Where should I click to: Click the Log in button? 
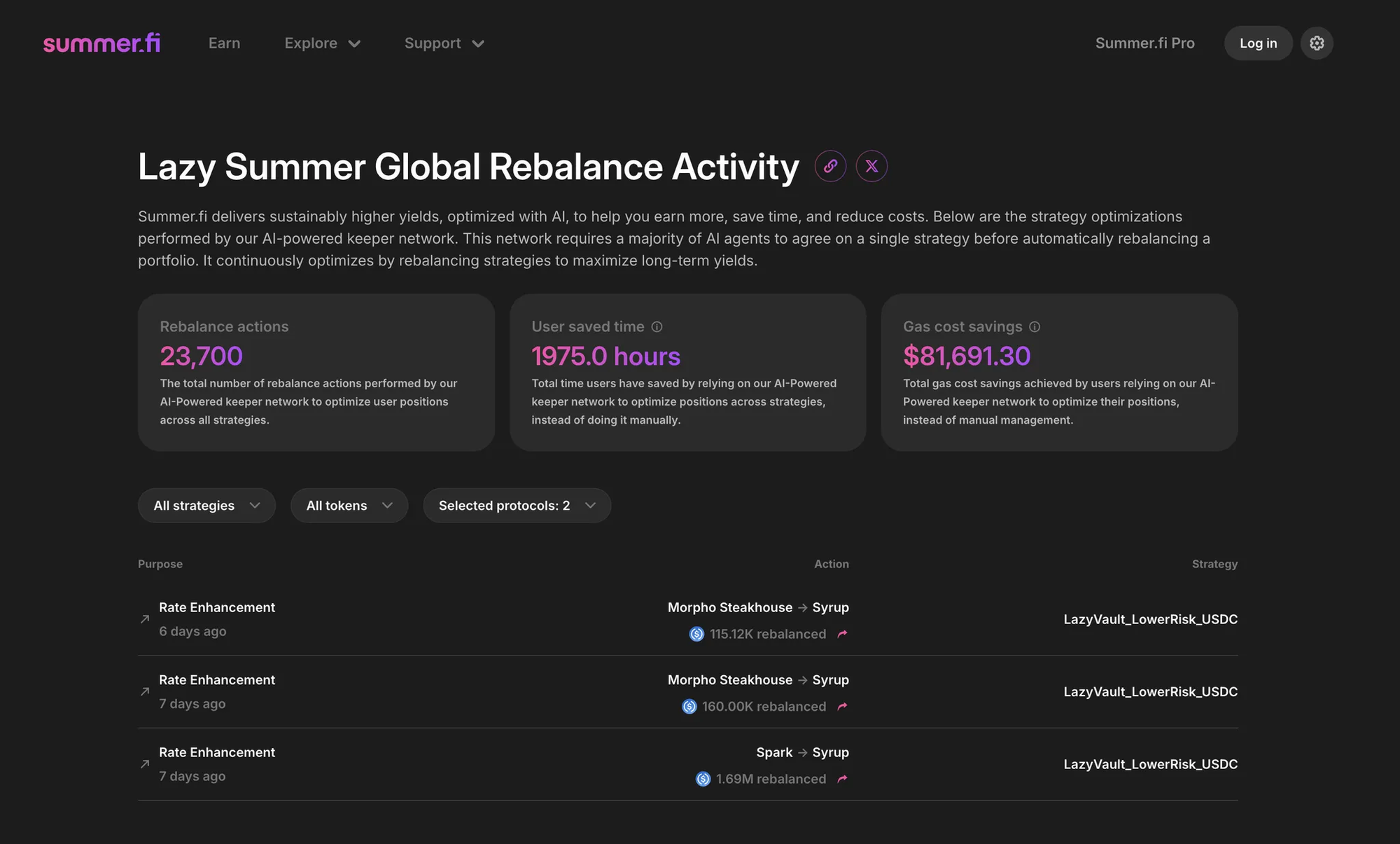1258,43
